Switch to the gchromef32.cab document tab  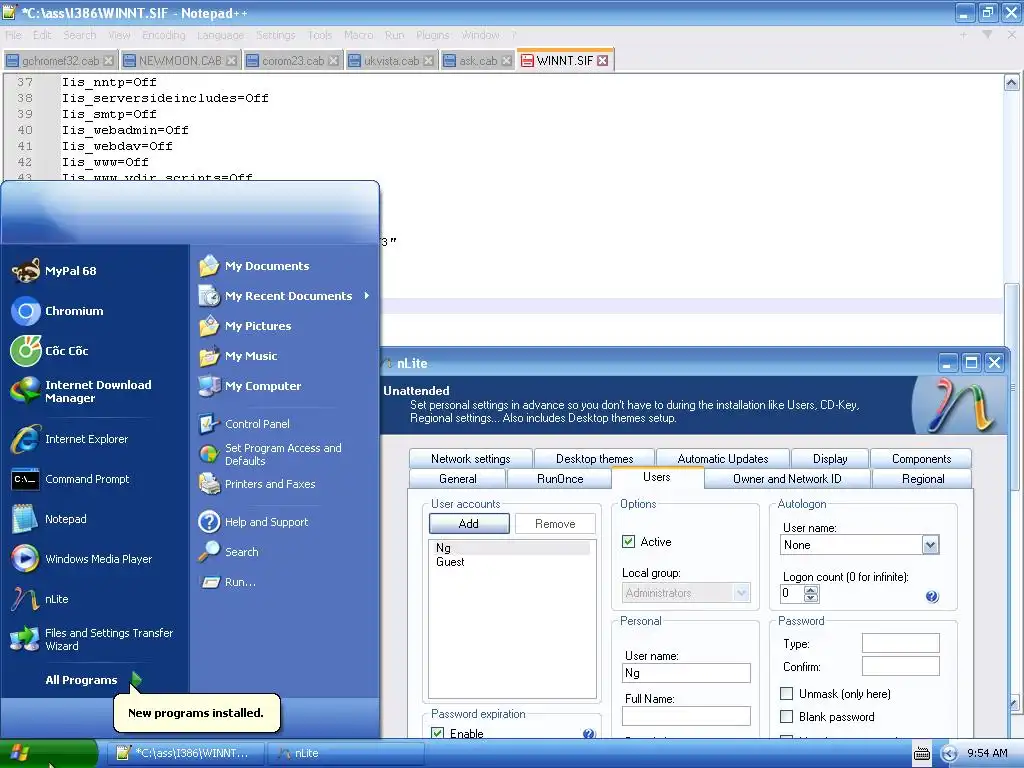(x=60, y=61)
